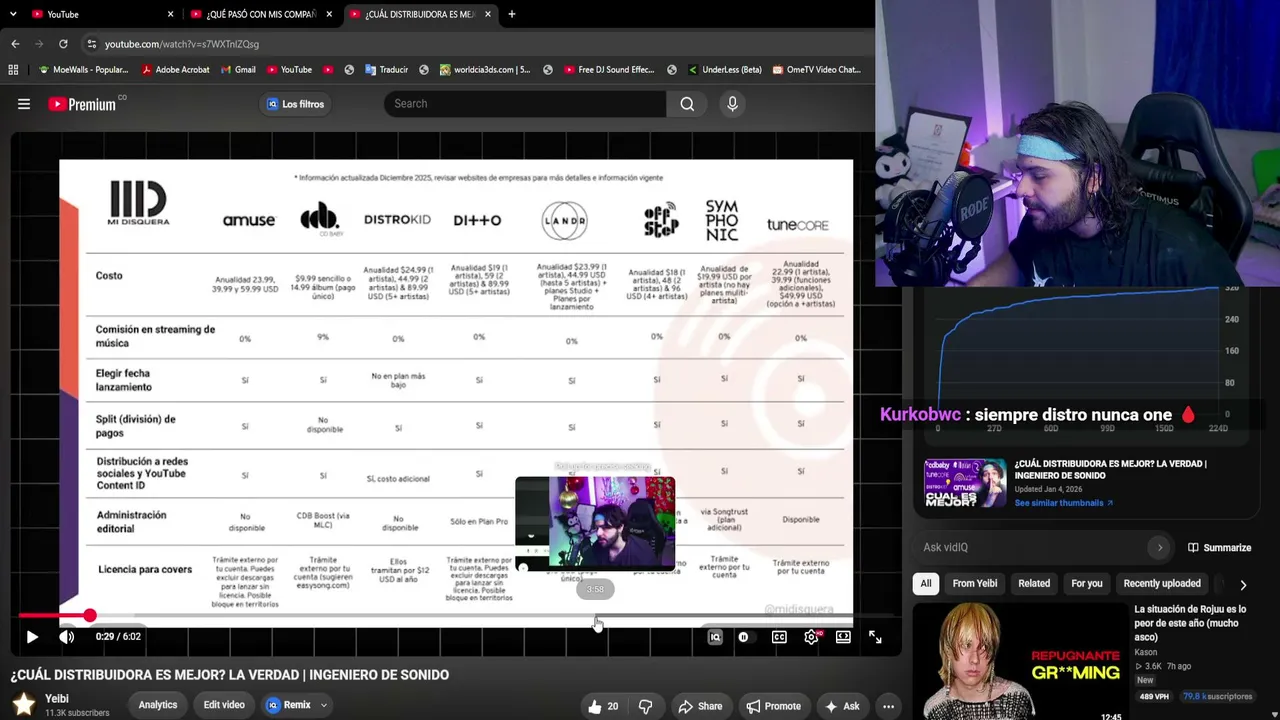Click the search magnifier button

click(x=687, y=104)
